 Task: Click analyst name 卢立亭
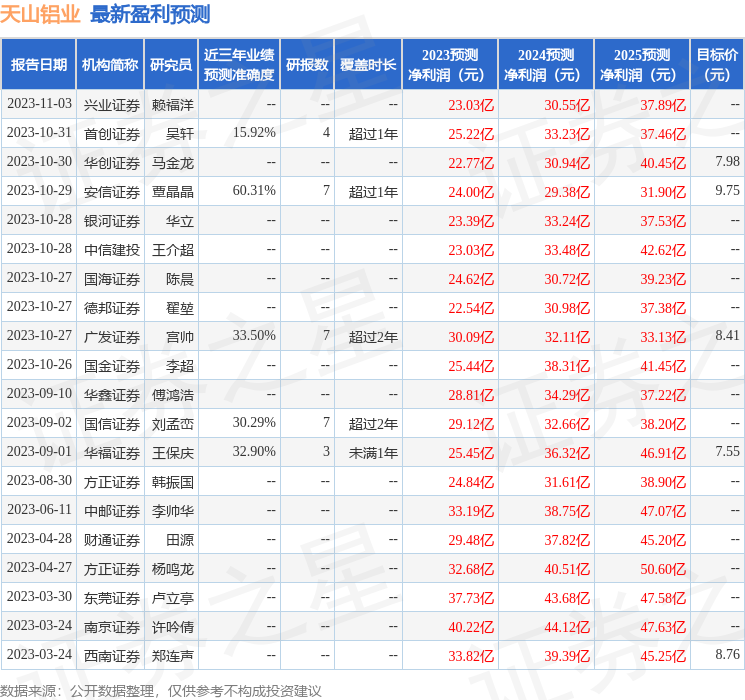[x=172, y=598]
